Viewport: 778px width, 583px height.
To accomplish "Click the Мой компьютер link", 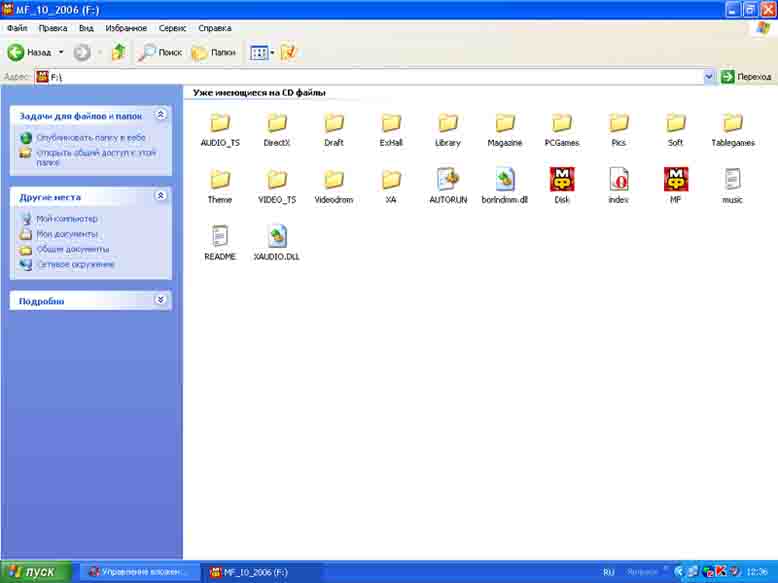I will pyautogui.click(x=66, y=218).
